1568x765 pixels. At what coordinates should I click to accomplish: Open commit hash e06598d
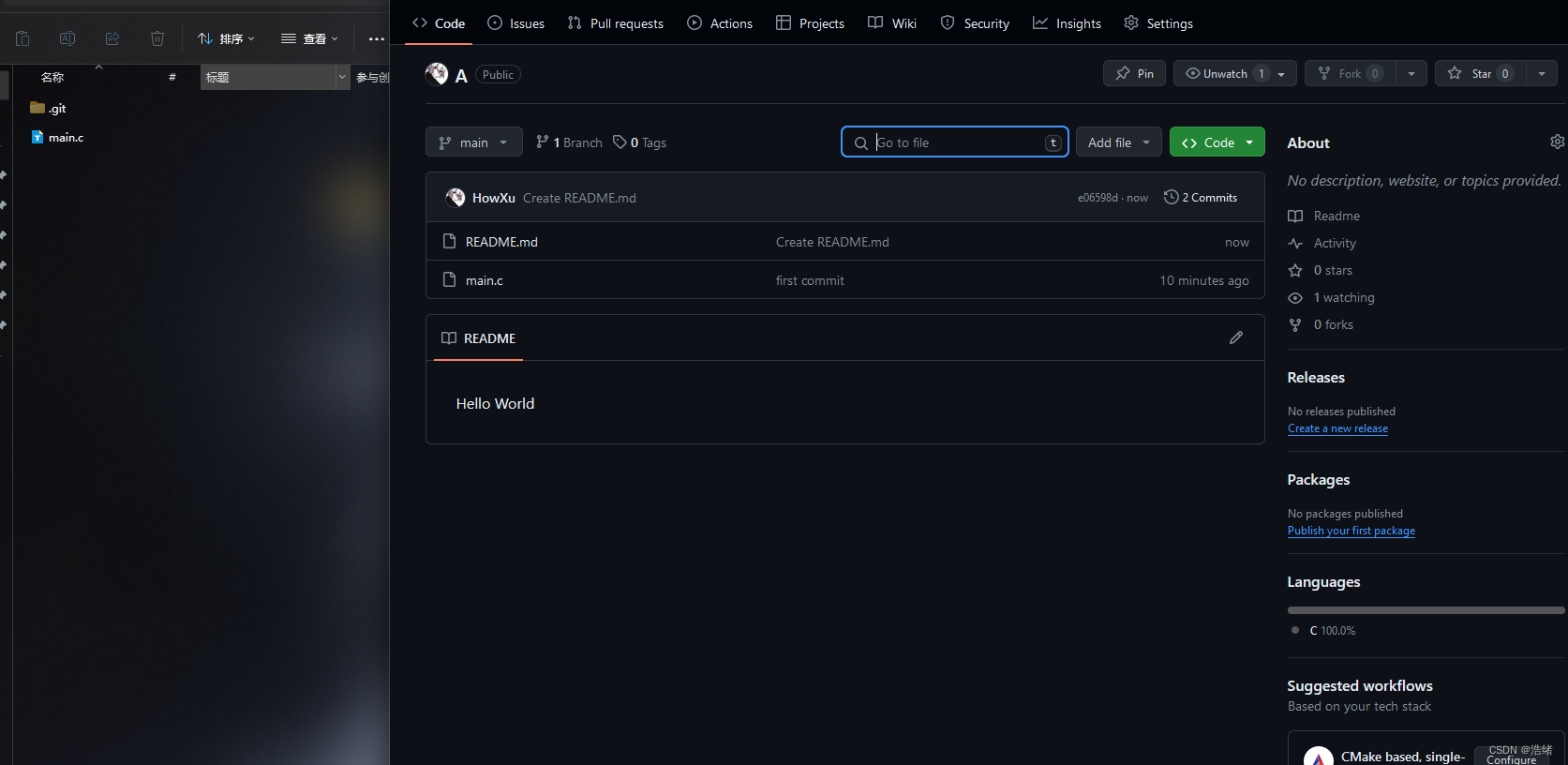point(1098,198)
